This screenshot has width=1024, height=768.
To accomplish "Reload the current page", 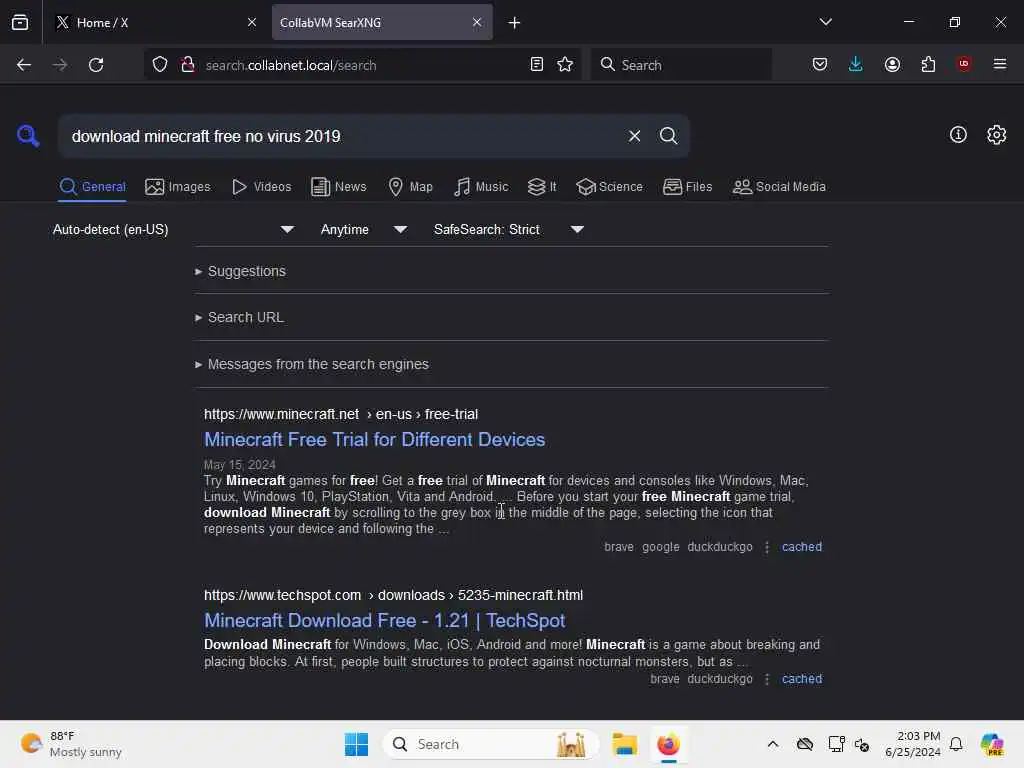I will [x=96, y=65].
